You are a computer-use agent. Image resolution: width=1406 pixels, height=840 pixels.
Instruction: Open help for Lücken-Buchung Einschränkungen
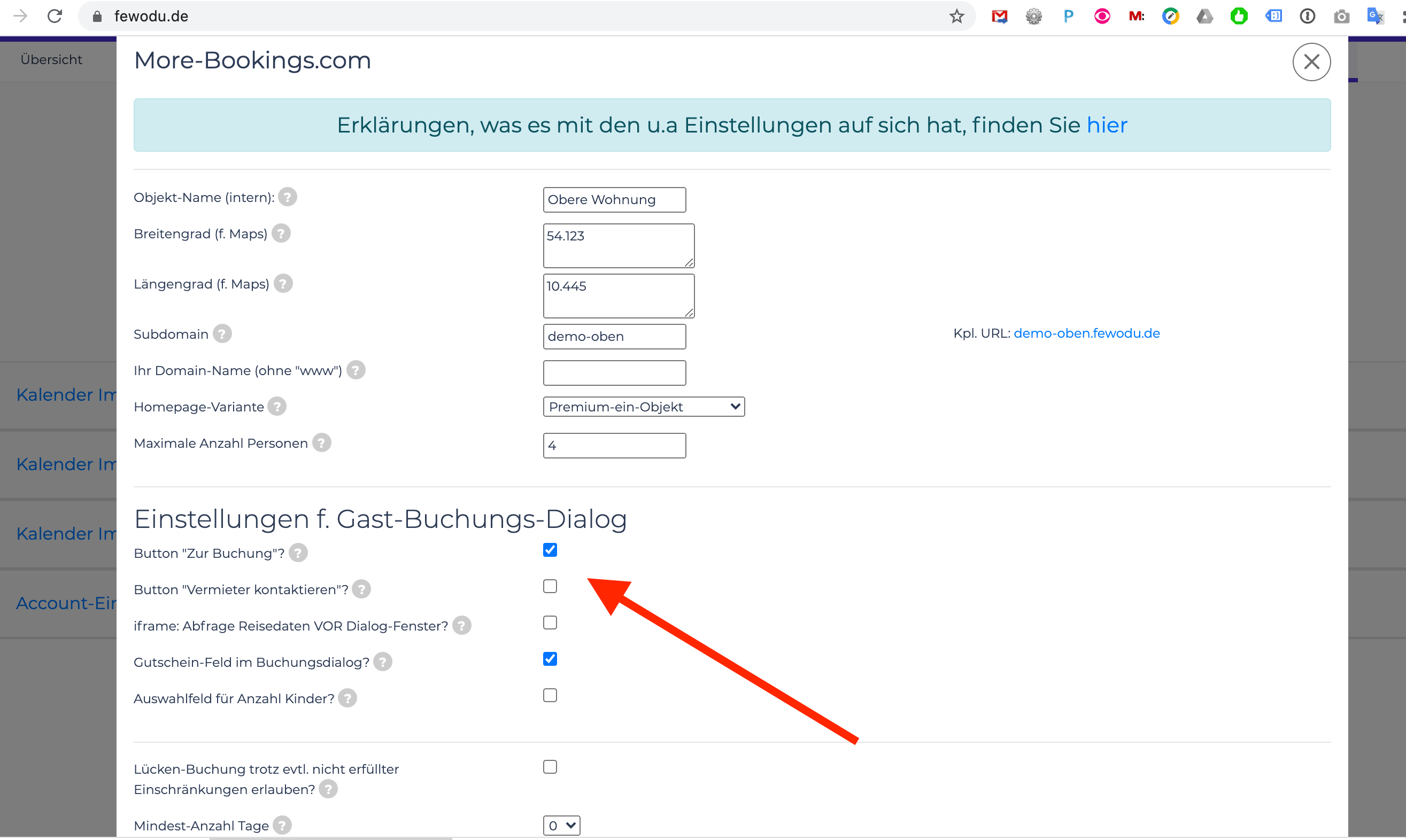[328, 789]
